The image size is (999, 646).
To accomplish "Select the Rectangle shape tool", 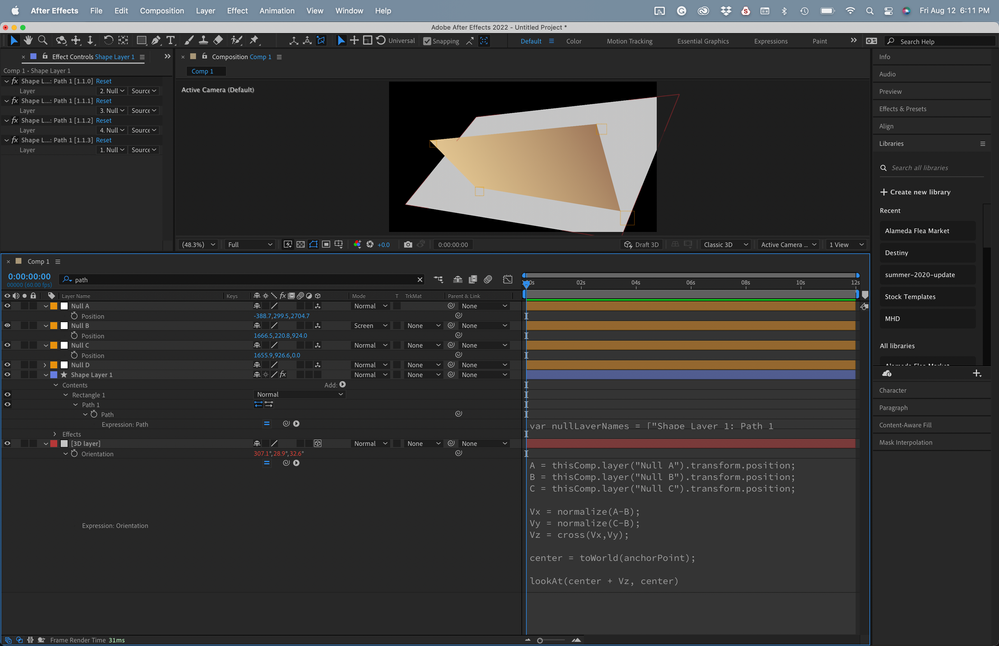I will [141, 41].
